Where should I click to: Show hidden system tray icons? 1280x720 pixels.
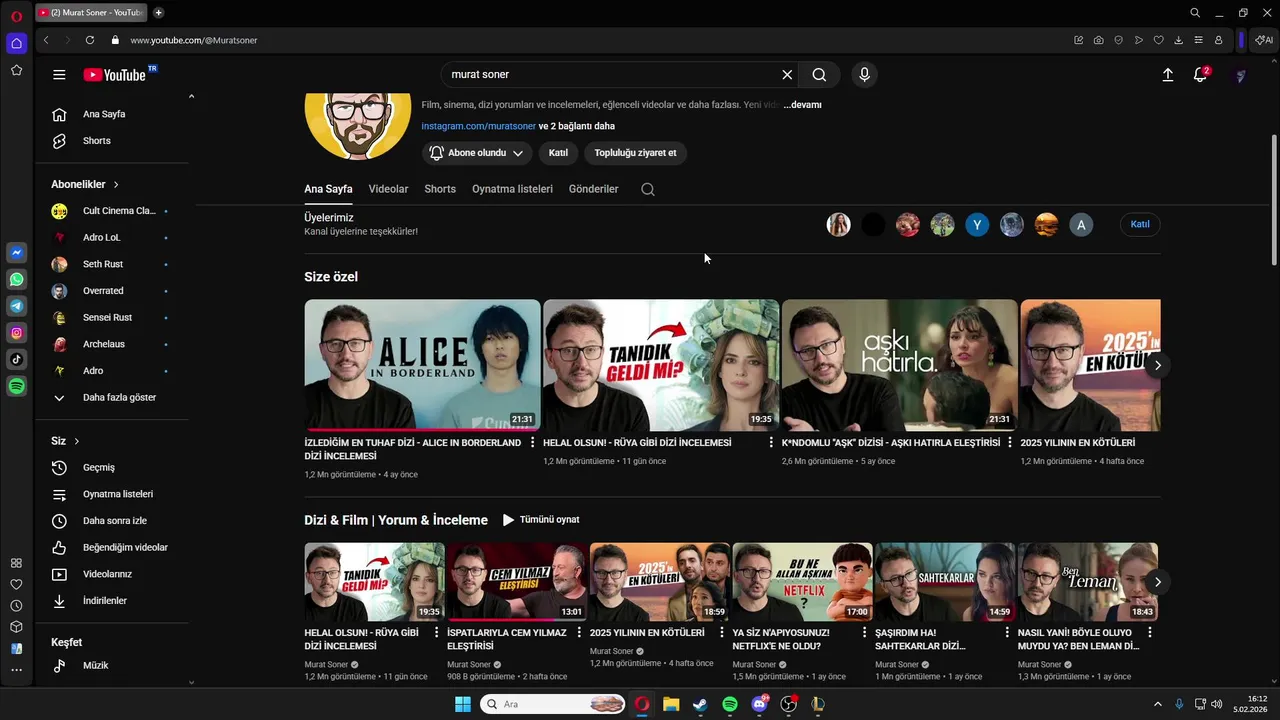click(1158, 704)
